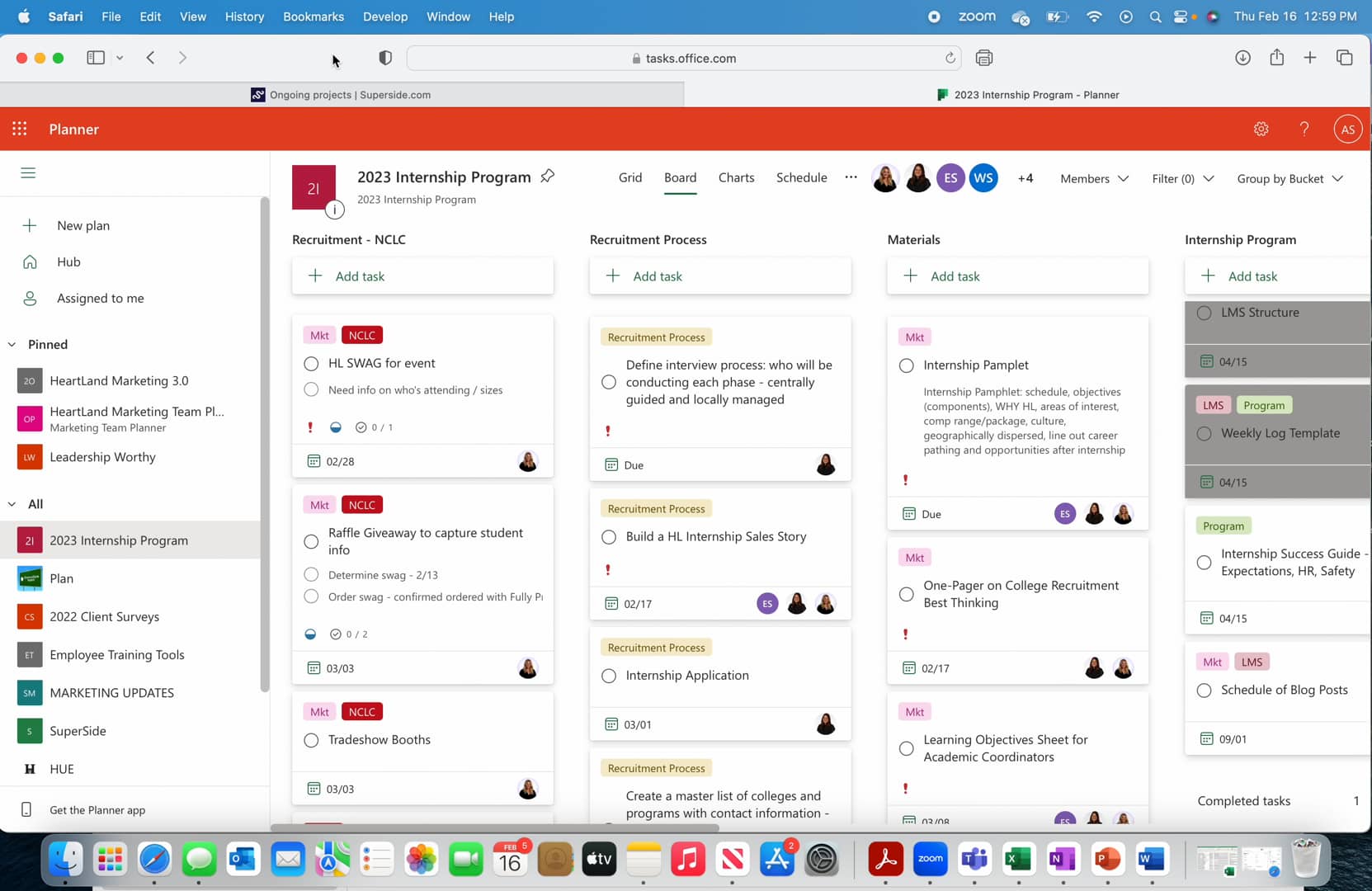Viewport: 1372px width, 891px height.
Task: Open the plan info icon
Action: 334,210
